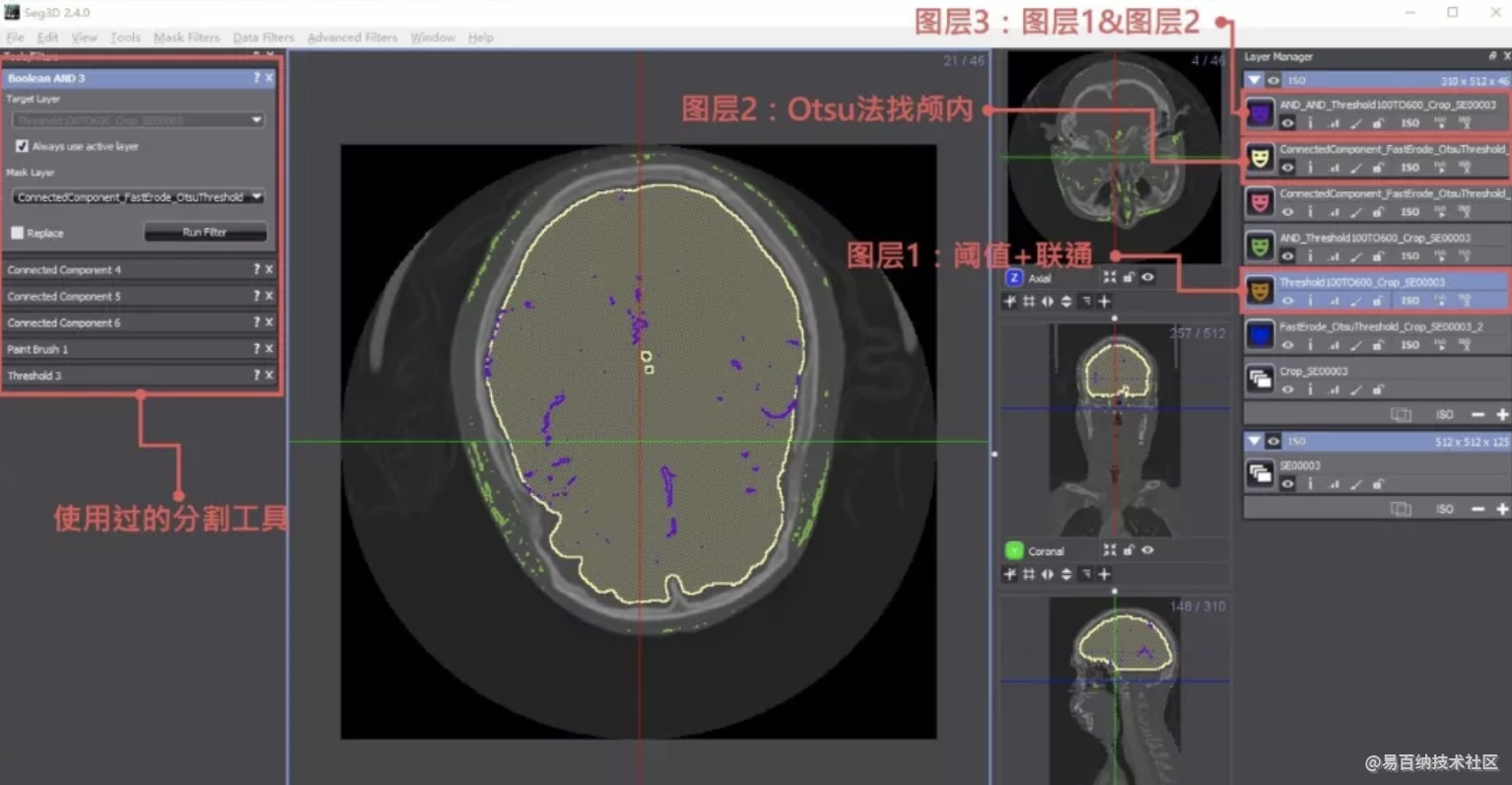Expand the Connected Component 6 tool panel
This screenshot has height=785, width=1512.
click(x=64, y=322)
